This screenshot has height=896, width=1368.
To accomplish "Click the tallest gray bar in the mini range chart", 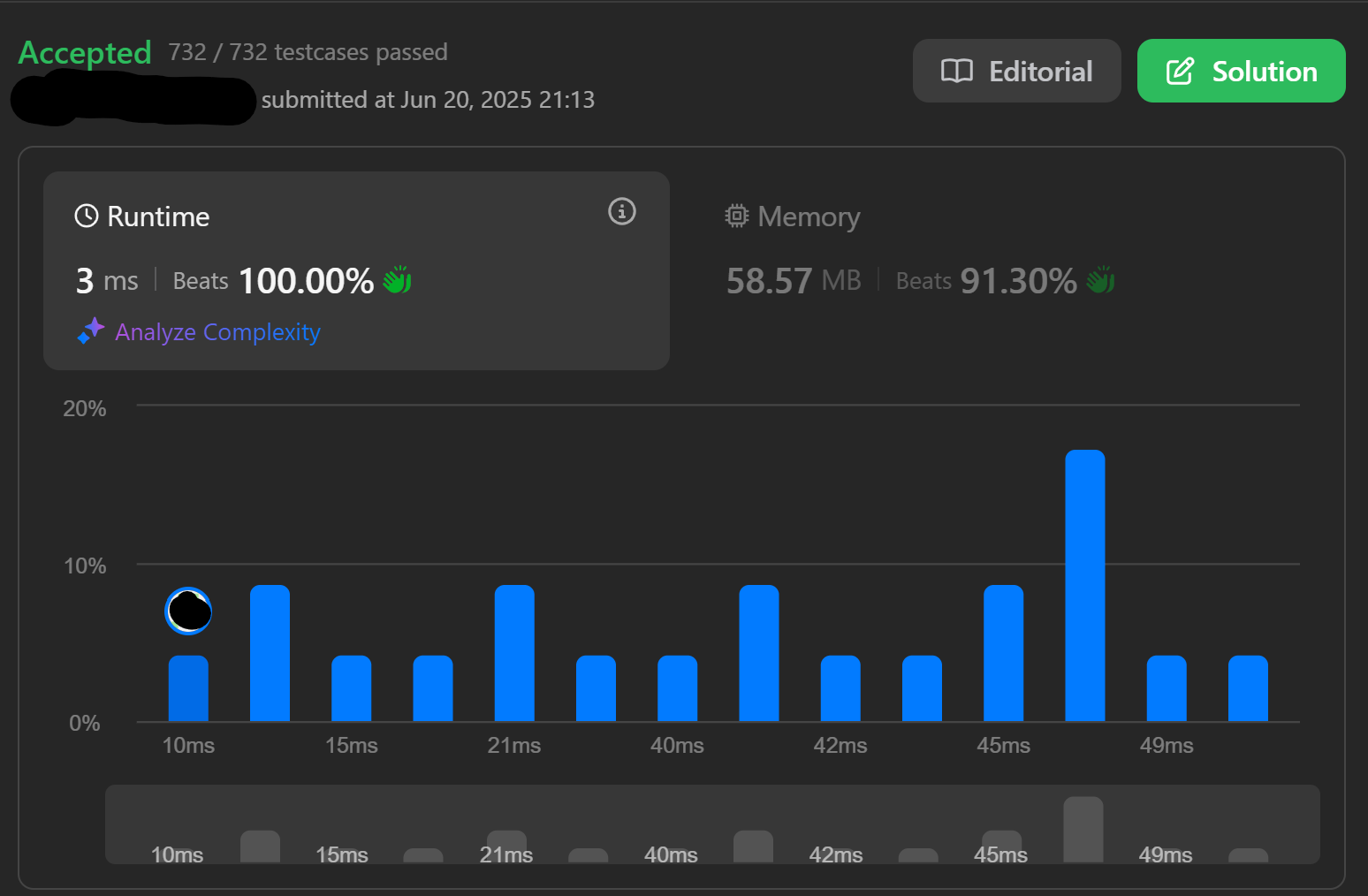I will point(1083,830).
